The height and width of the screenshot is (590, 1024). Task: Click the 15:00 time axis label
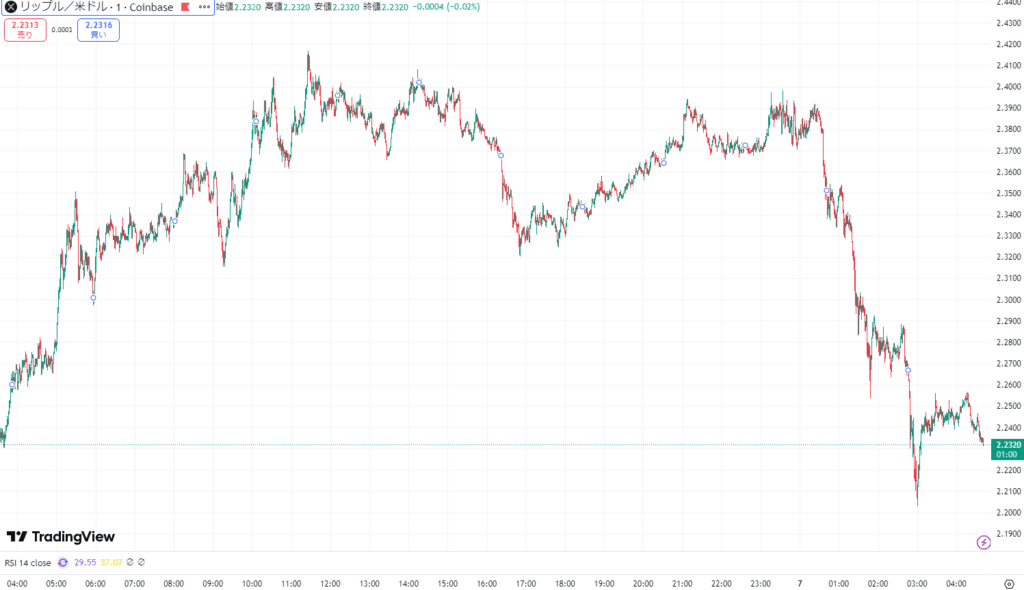[447, 583]
